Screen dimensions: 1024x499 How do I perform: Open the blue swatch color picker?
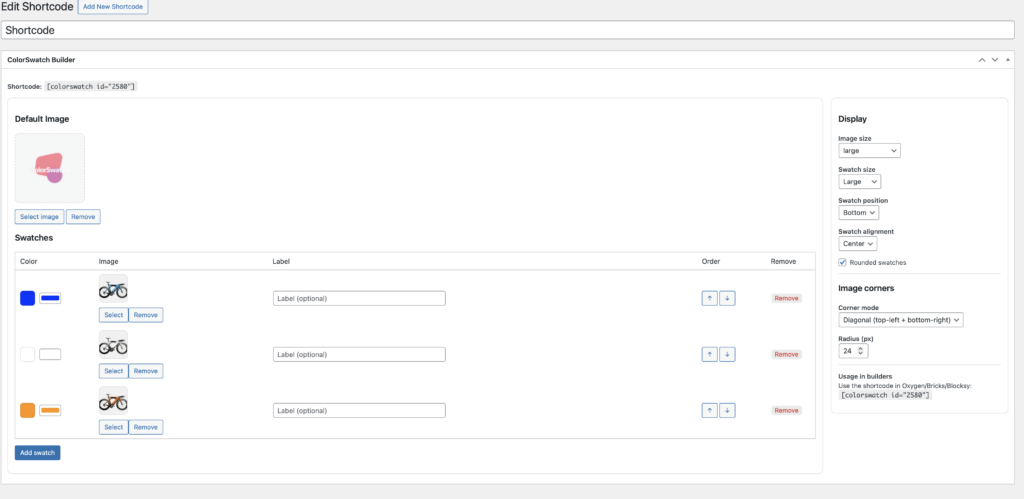[x=50, y=298]
